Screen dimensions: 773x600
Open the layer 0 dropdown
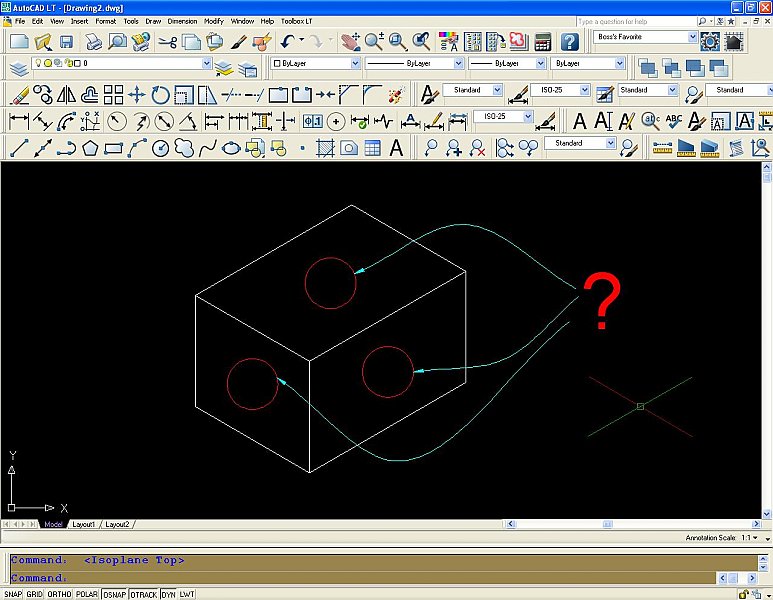tap(207, 63)
